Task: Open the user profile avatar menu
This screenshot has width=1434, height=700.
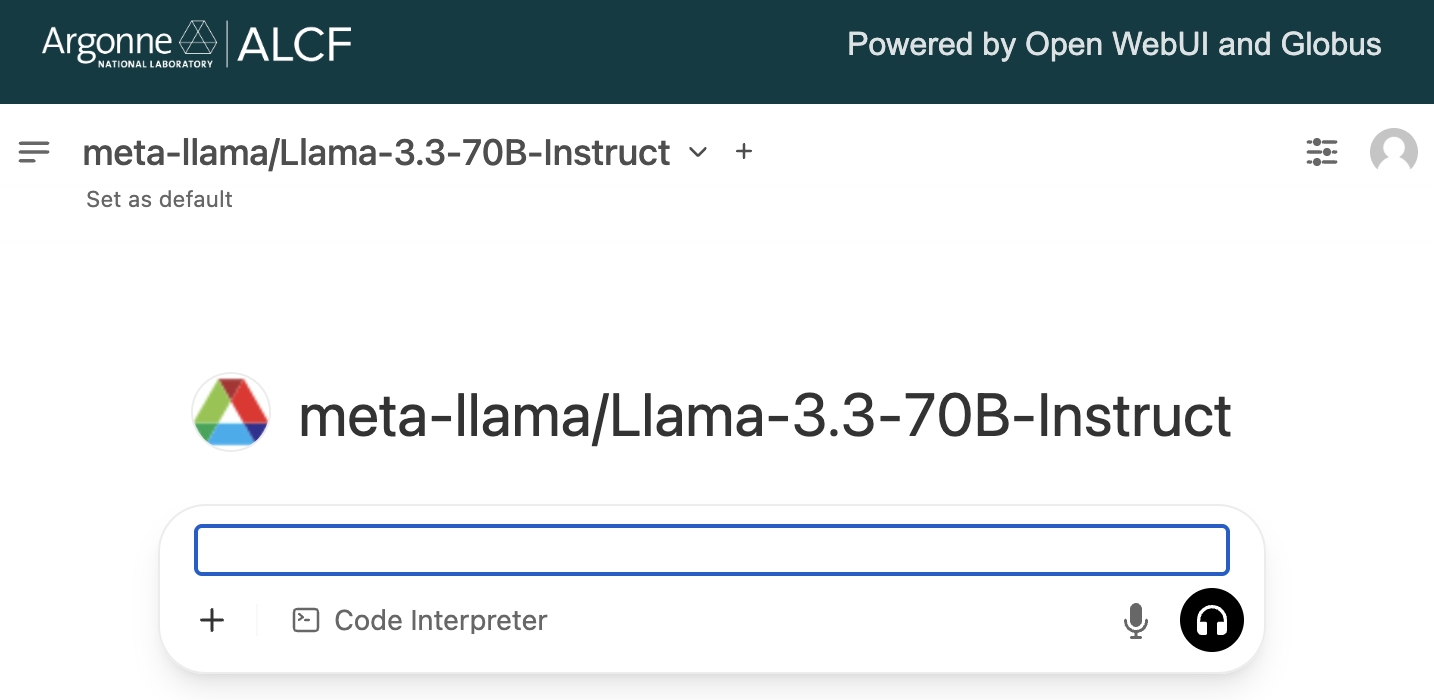Action: 1393,152
